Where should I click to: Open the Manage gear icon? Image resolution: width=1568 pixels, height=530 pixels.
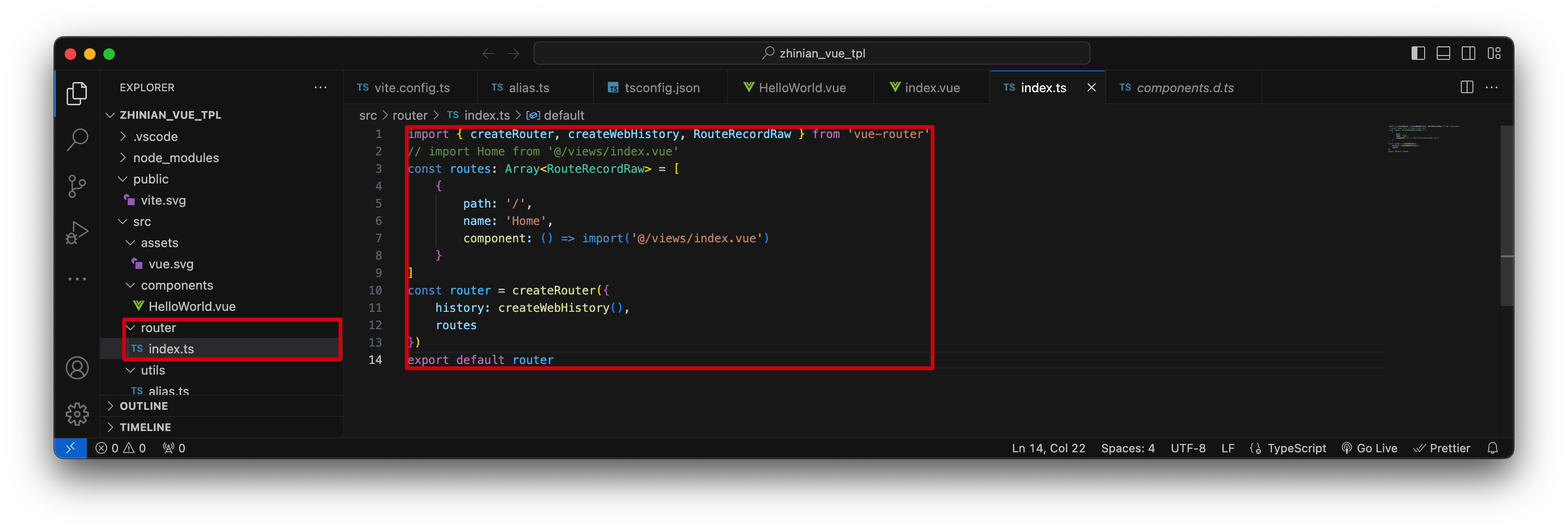click(77, 414)
